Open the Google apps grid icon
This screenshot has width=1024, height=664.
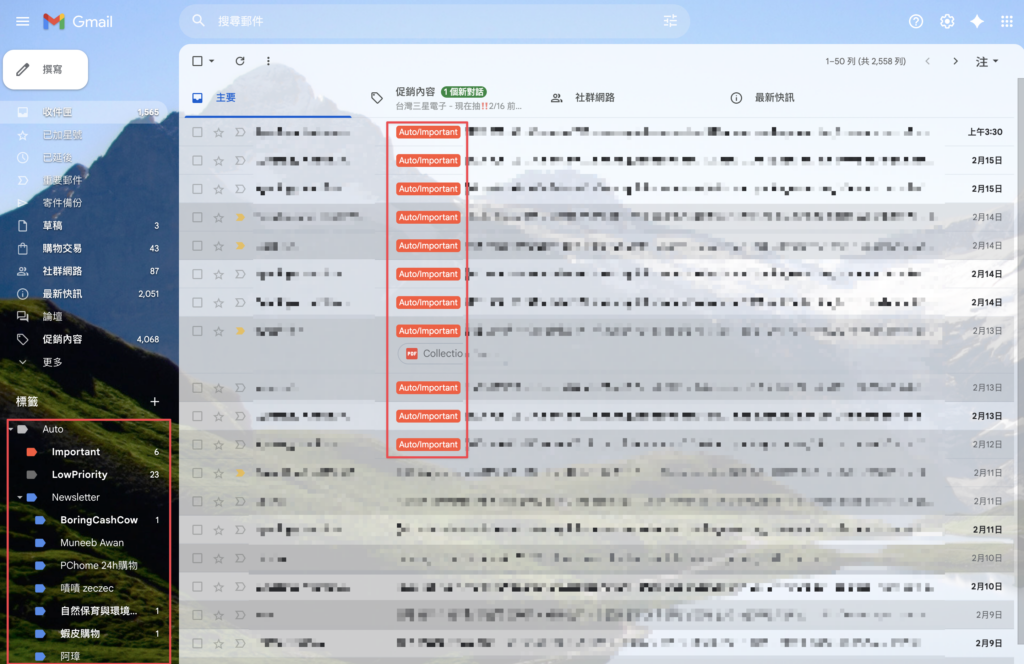1006,21
